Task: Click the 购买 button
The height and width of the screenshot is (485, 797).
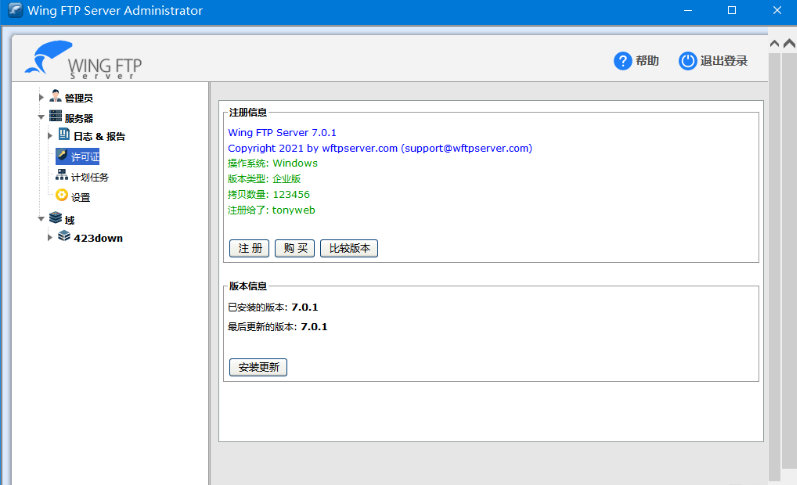Action: click(295, 248)
